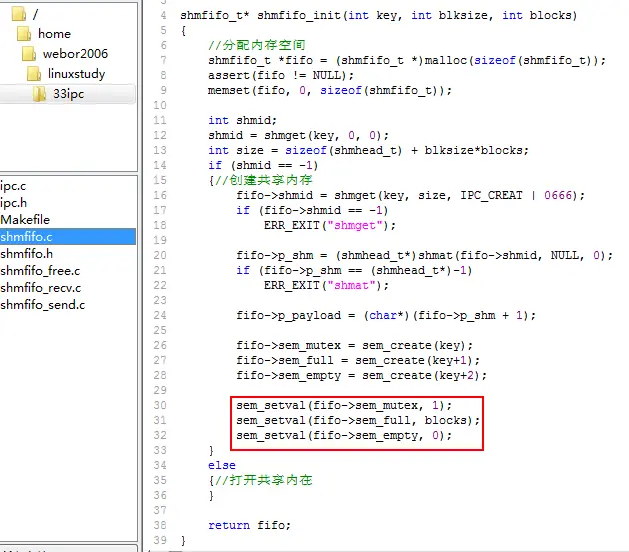Open ipc.c in file list
Screen dimensions: 629x552
(13, 186)
